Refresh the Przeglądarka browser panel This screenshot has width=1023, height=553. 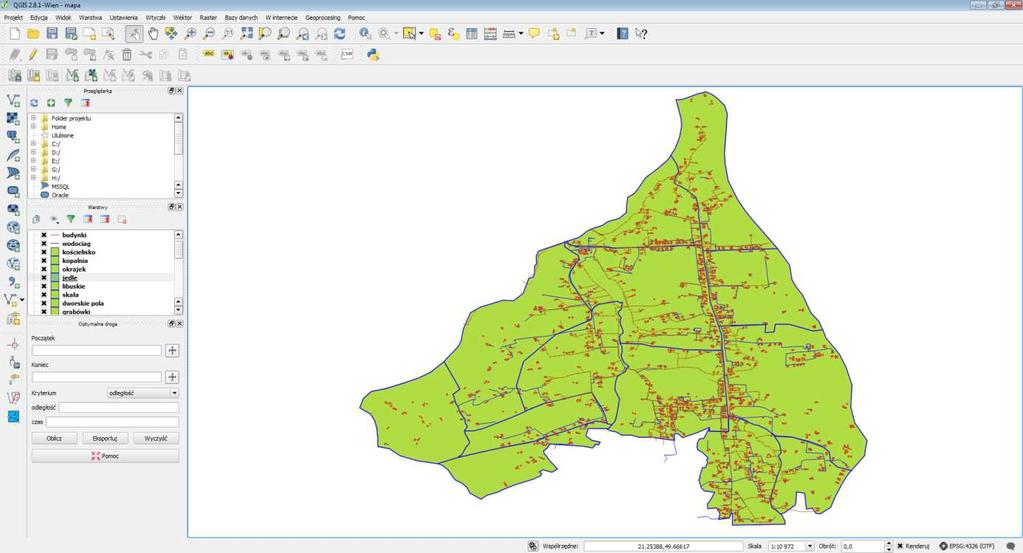pyautogui.click(x=34, y=103)
